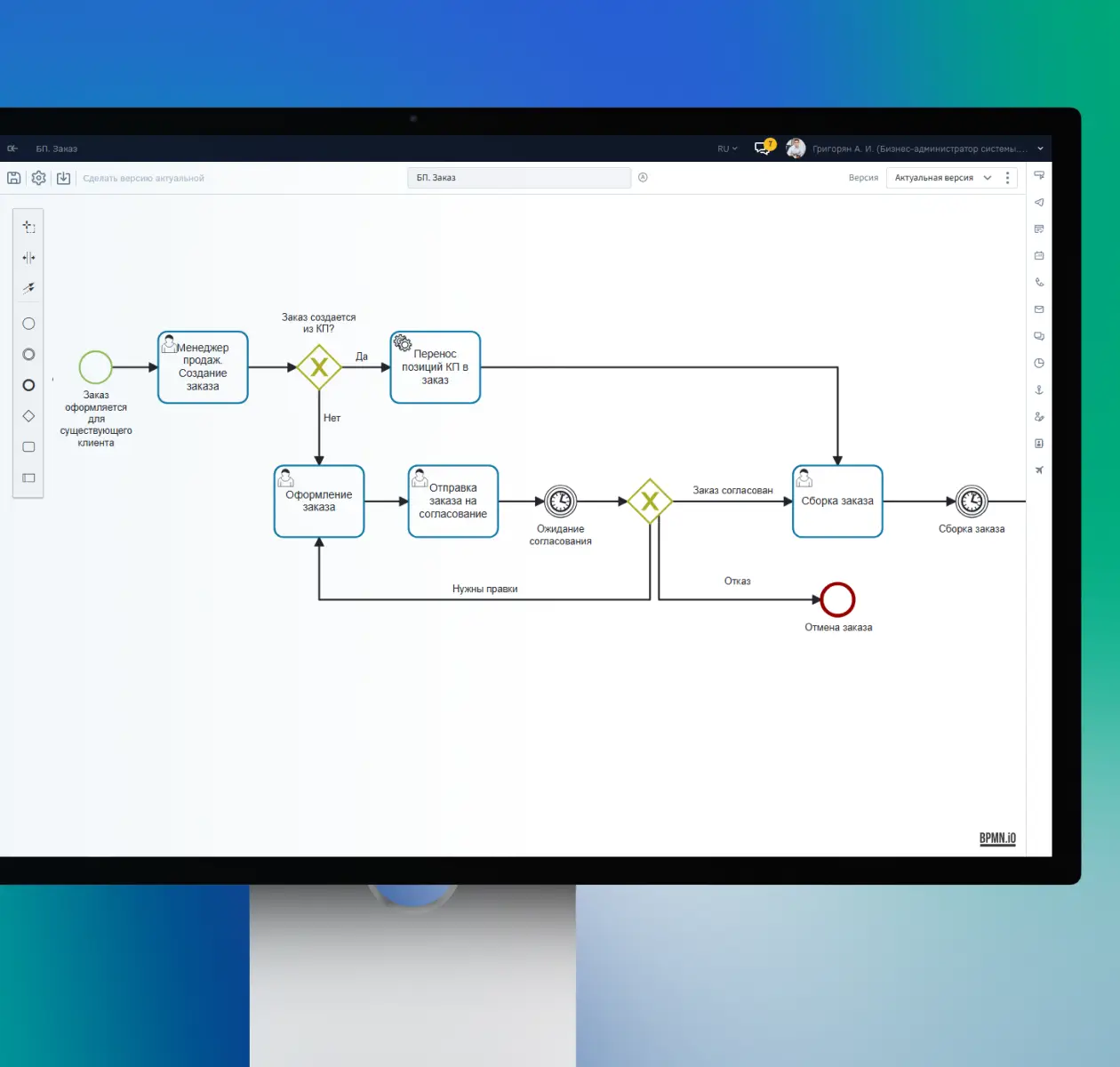Select the gateway after 'Ожидание согласования'

[650, 501]
